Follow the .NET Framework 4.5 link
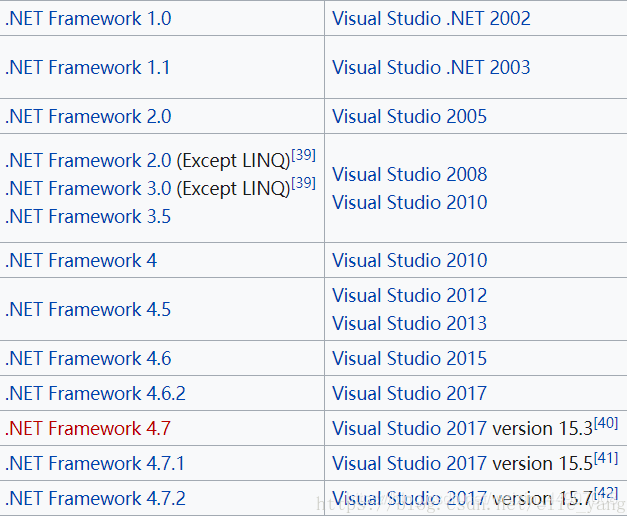Screen dimensions: 627x517 [x=88, y=309]
